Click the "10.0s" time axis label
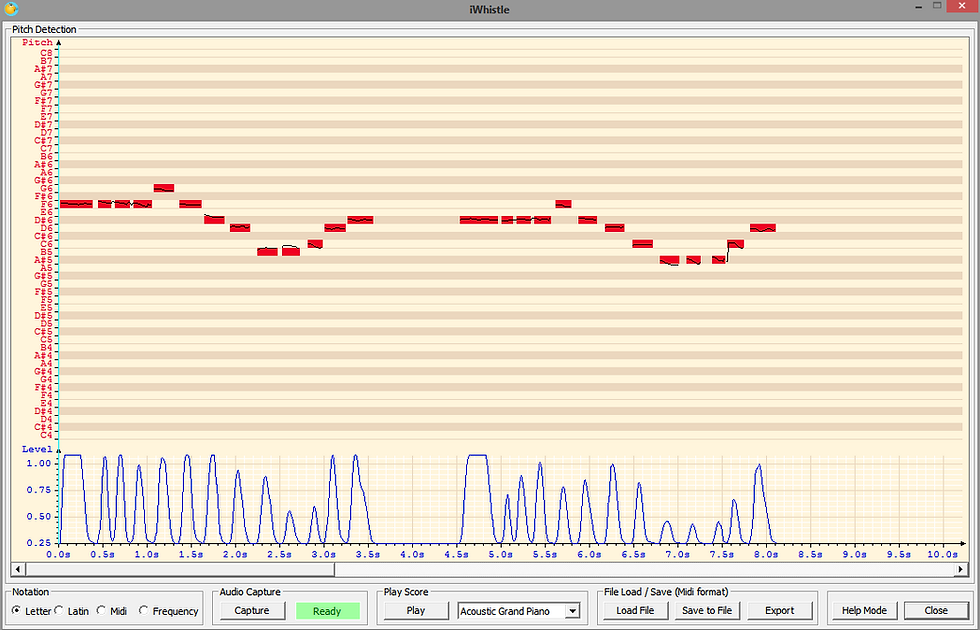Image resolution: width=980 pixels, height=630 pixels. pos(942,554)
